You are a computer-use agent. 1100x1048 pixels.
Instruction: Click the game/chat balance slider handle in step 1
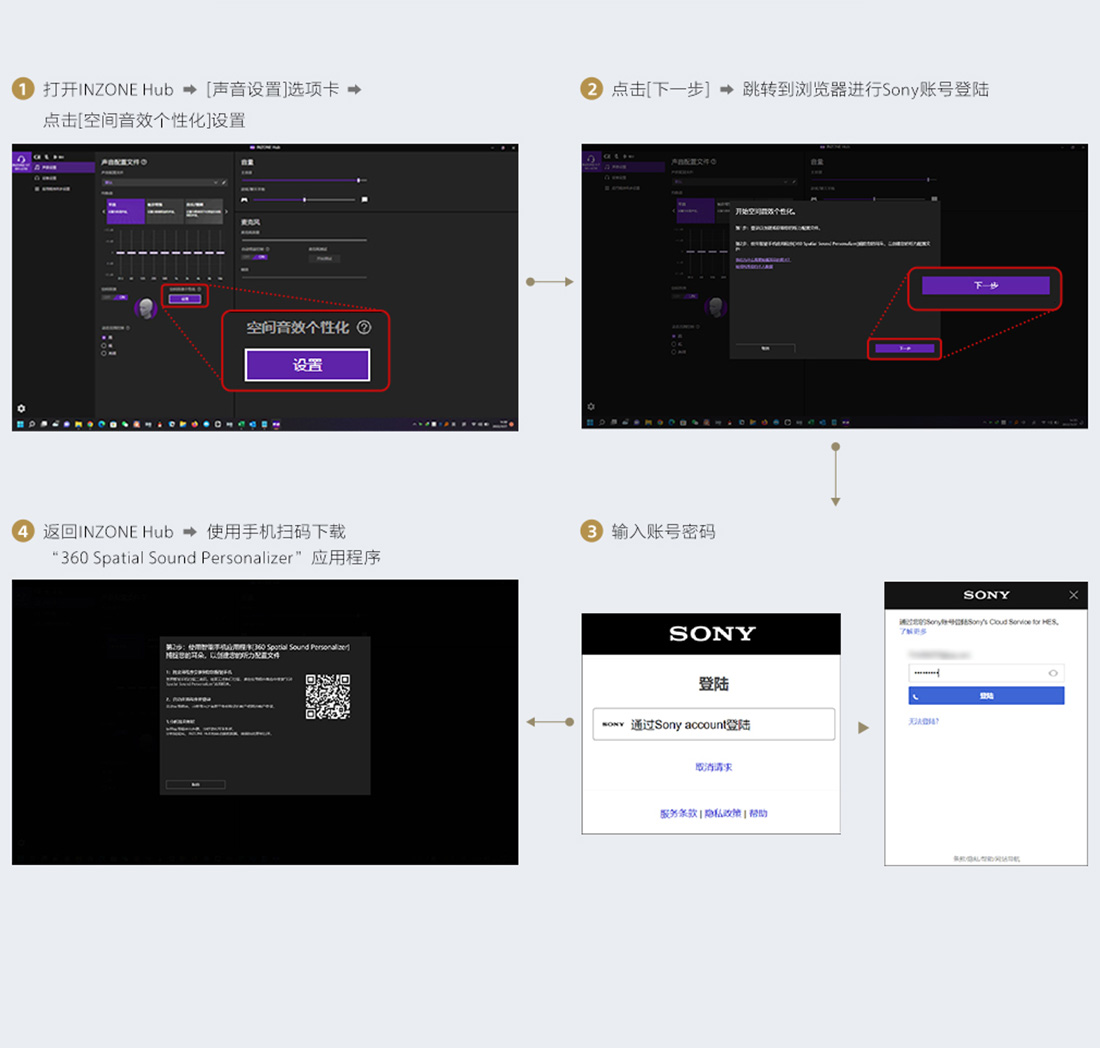[304, 200]
